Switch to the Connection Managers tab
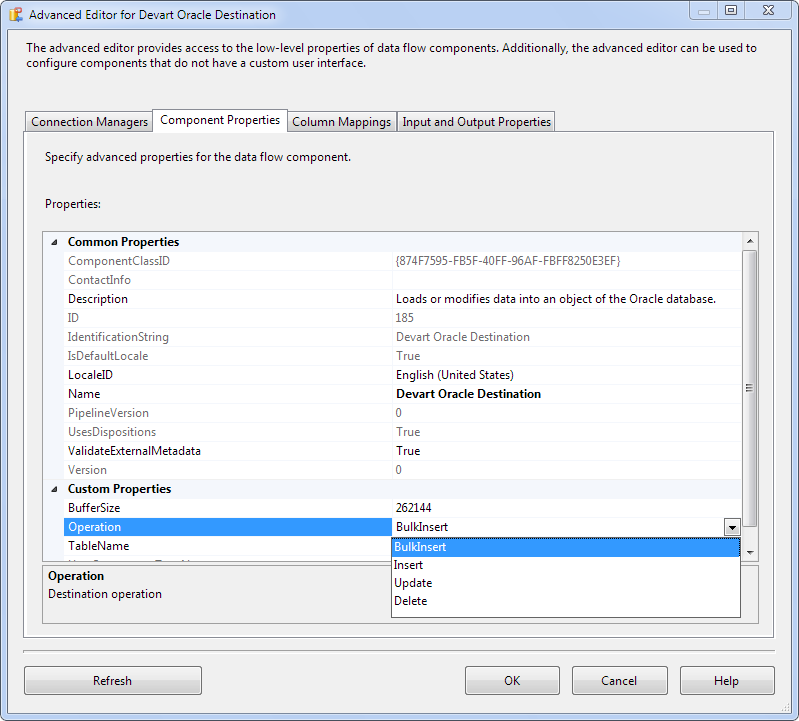Viewport: 799px width, 721px height. [x=89, y=122]
